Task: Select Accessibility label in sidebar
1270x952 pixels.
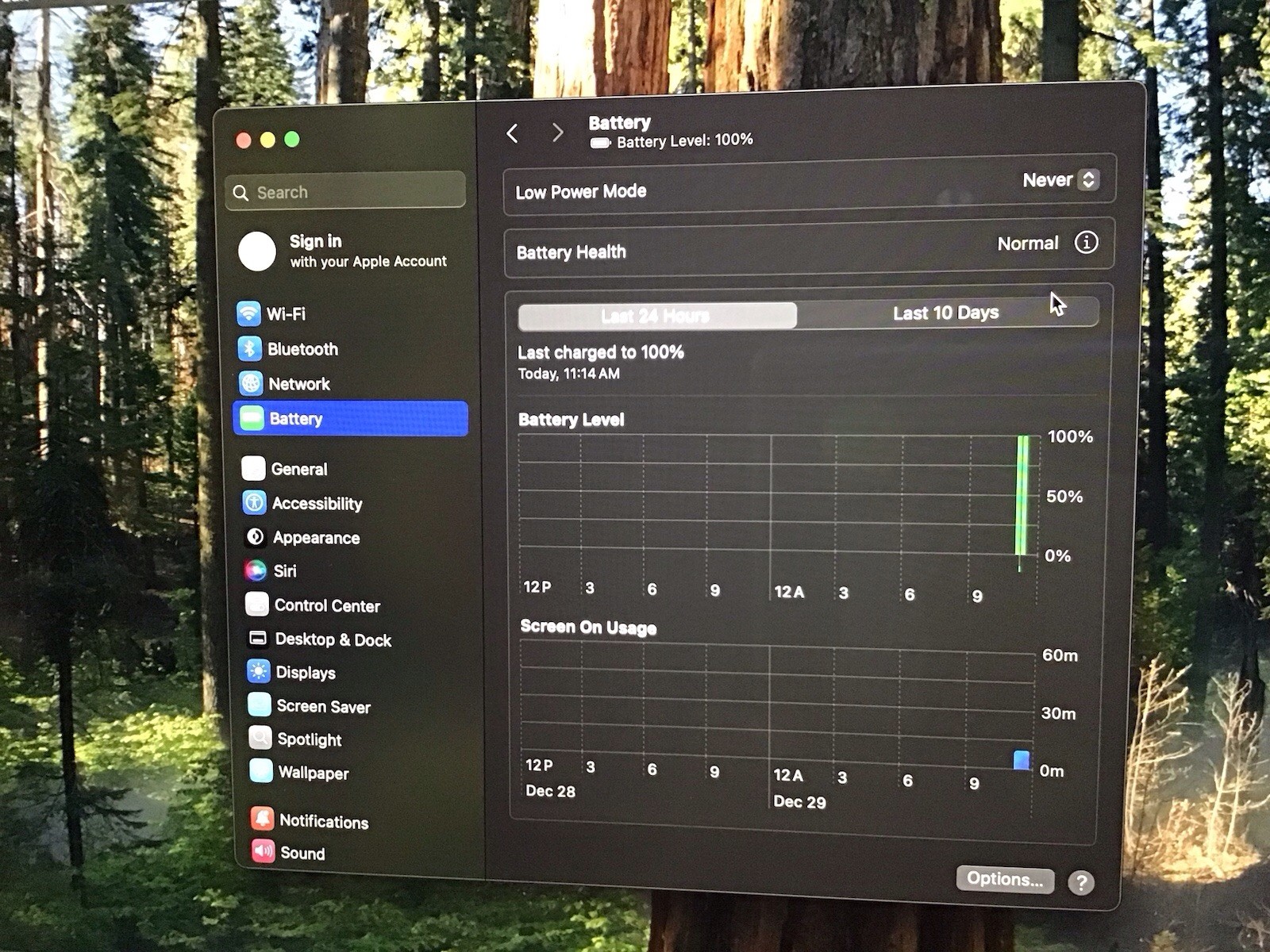Action: [317, 504]
